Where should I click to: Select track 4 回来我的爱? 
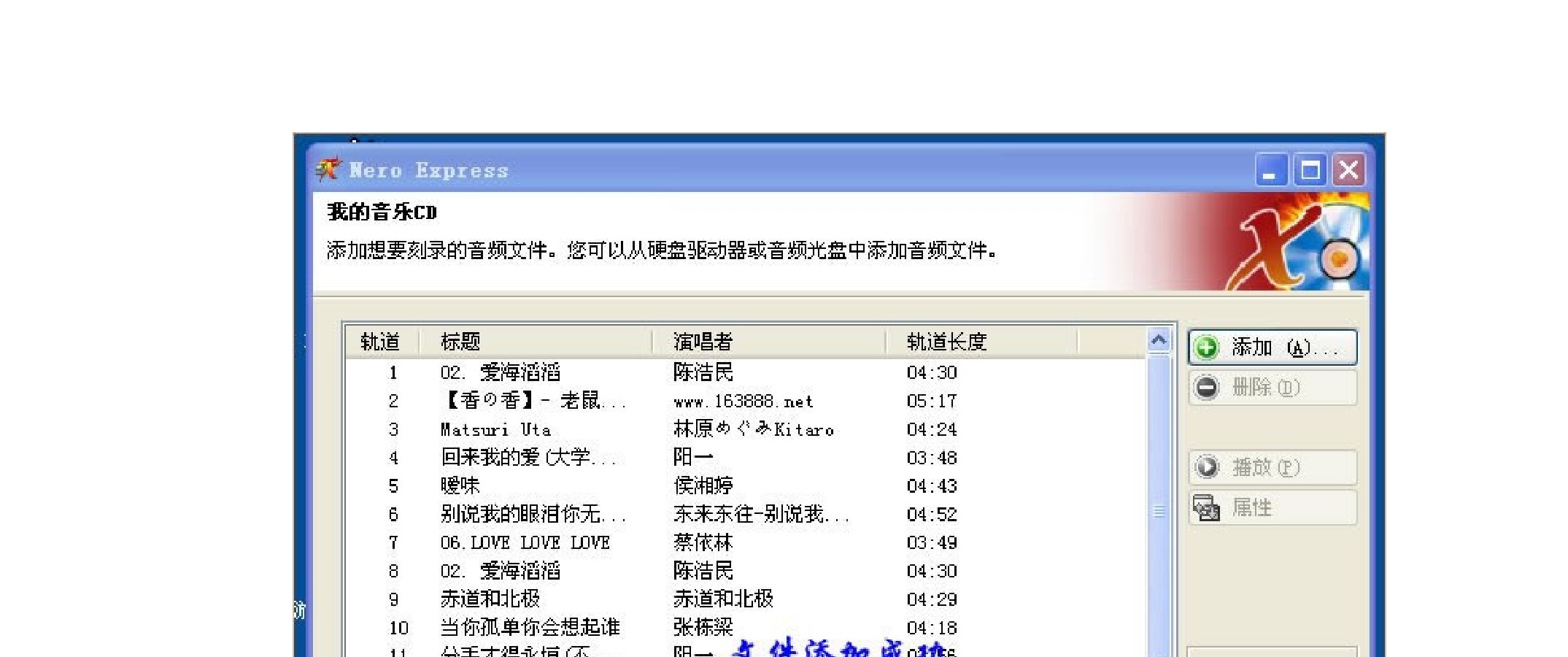529,458
